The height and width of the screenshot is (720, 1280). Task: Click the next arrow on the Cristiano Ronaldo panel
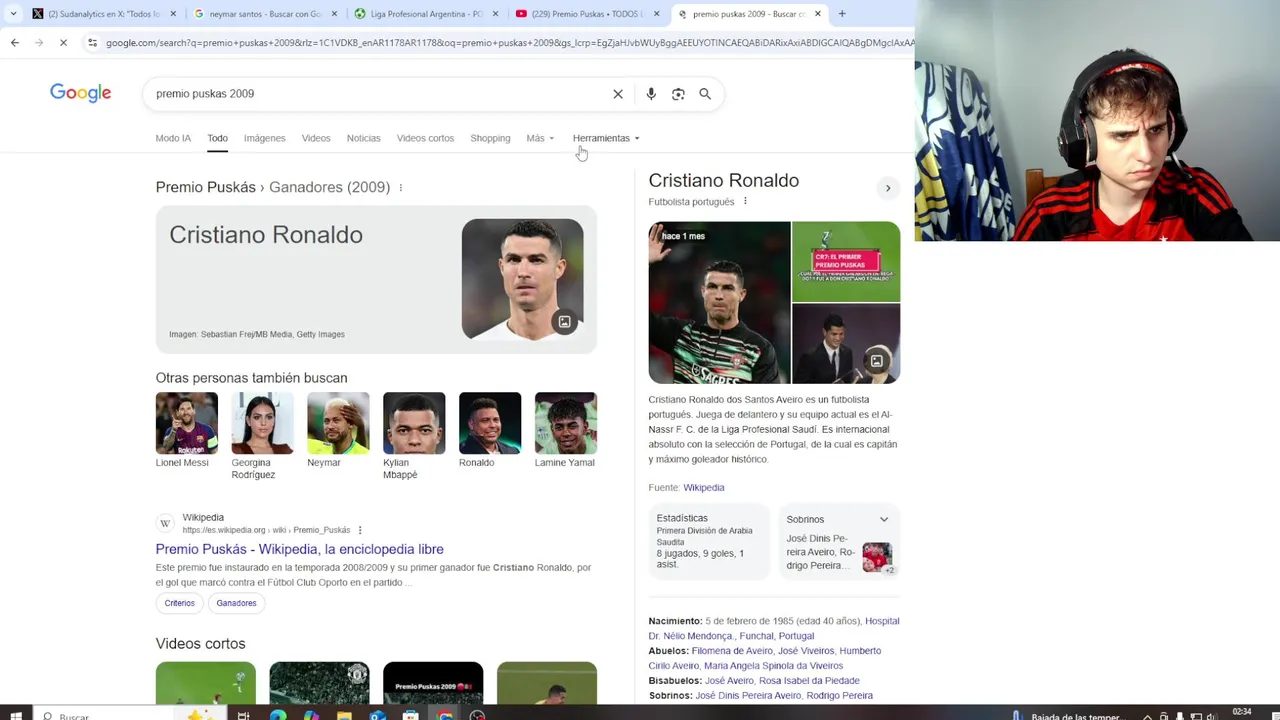(x=887, y=188)
